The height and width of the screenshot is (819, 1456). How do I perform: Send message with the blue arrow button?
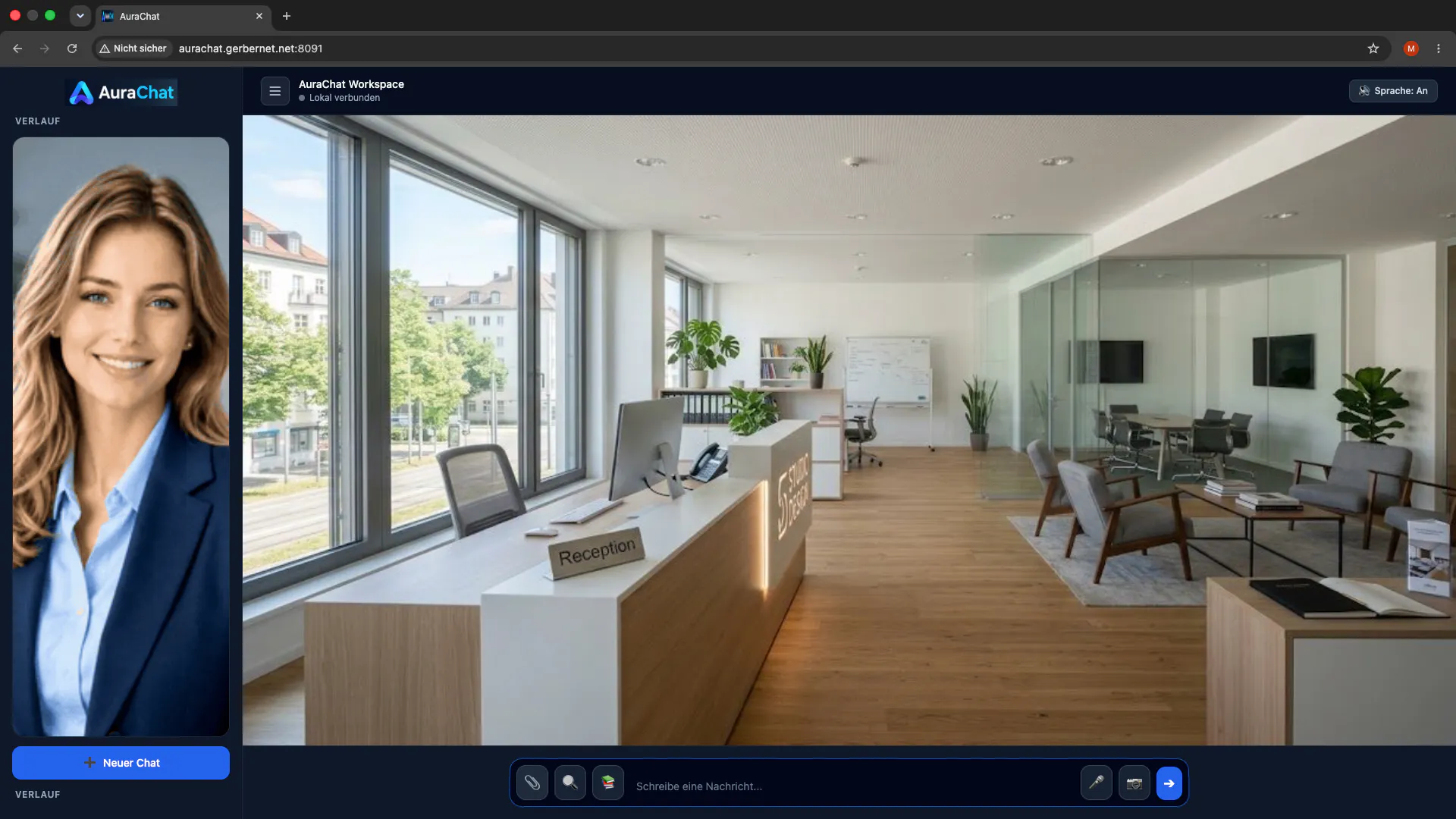[x=1169, y=783]
